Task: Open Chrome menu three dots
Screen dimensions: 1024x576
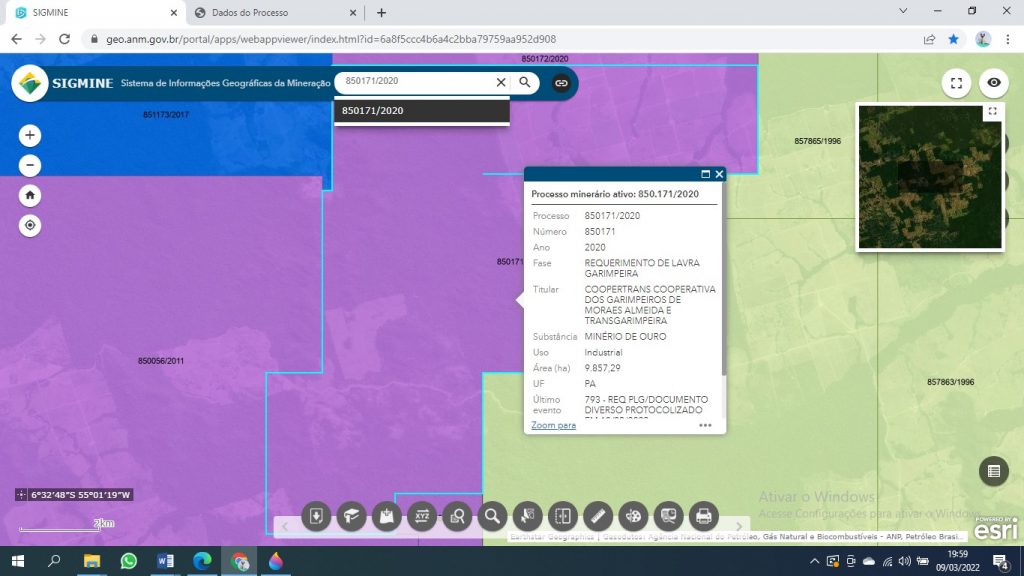Action: (x=1008, y=39)
